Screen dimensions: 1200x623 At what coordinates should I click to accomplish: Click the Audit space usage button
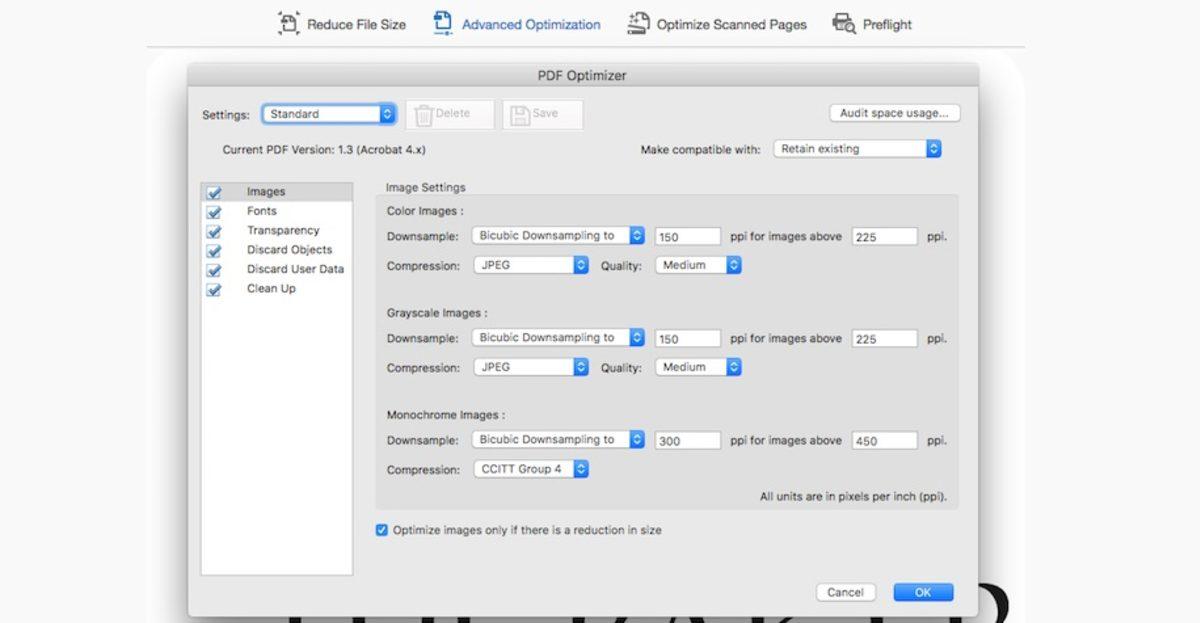(x=894, y=112)
